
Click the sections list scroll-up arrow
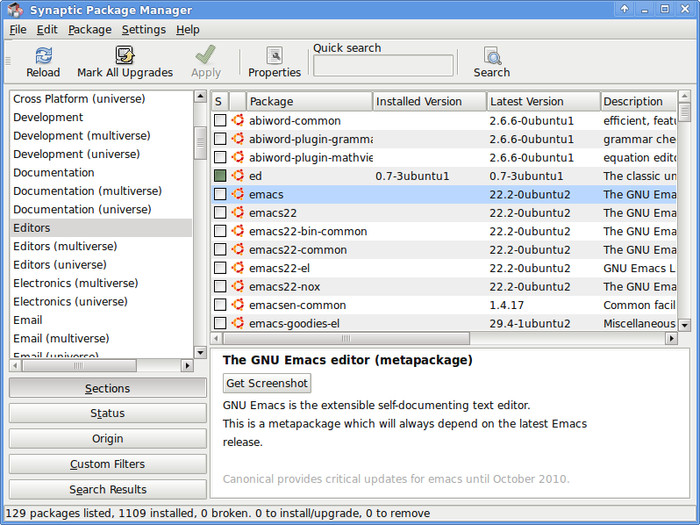pos(200,96)
